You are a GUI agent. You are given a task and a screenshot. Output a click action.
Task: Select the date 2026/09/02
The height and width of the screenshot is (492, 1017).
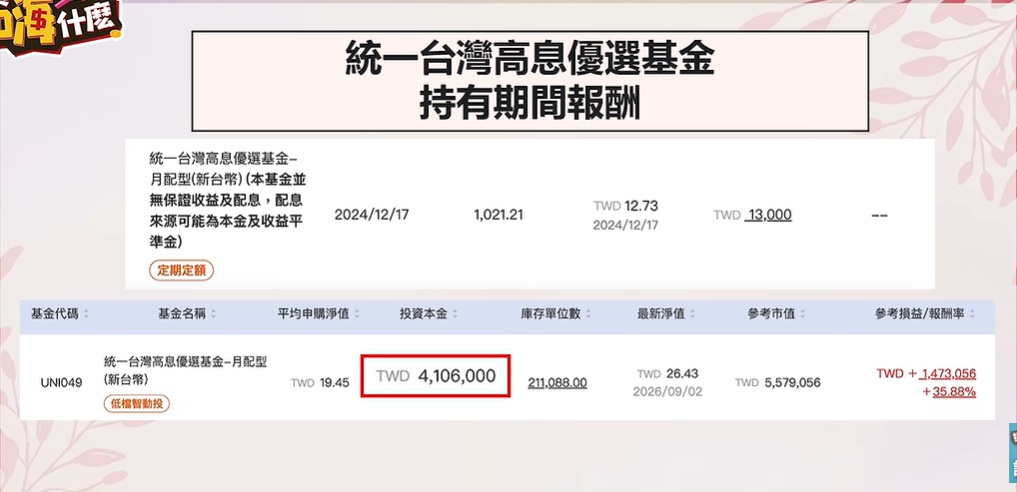pyautogui.click(x=667, y=392)
